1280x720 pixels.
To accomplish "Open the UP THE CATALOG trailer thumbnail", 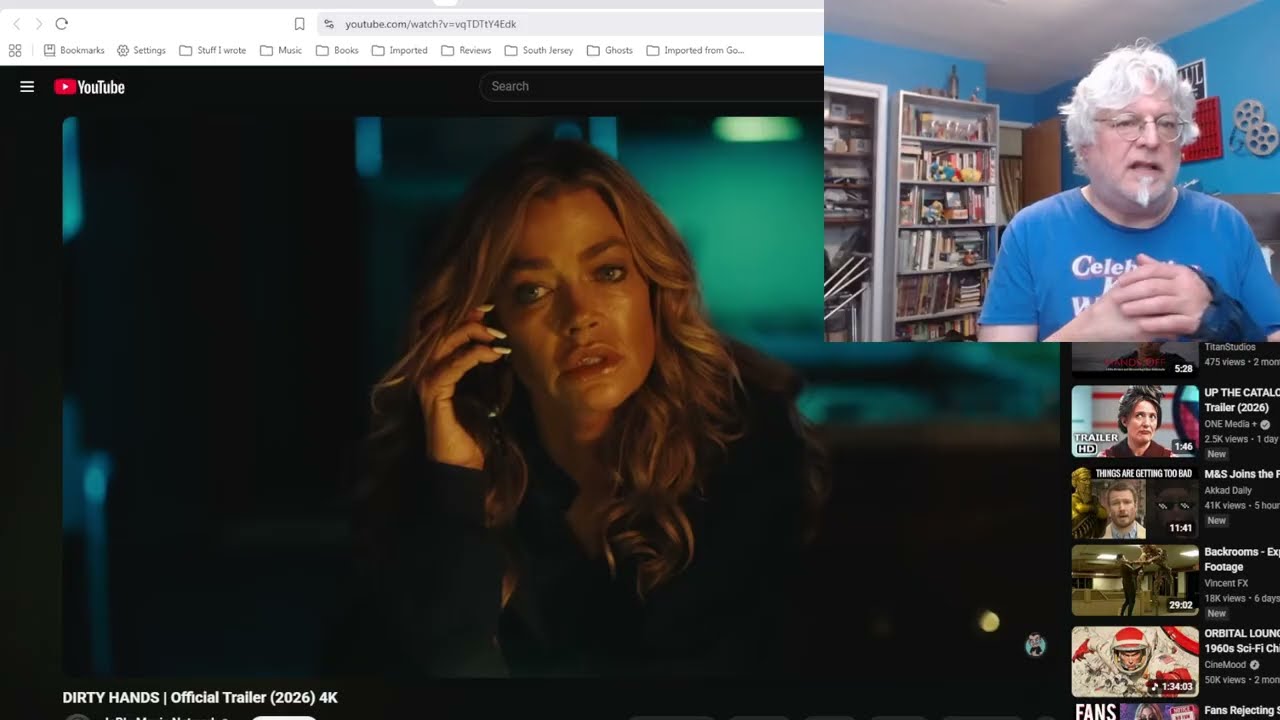I will pyautogui.click(x=1135, y=421).
